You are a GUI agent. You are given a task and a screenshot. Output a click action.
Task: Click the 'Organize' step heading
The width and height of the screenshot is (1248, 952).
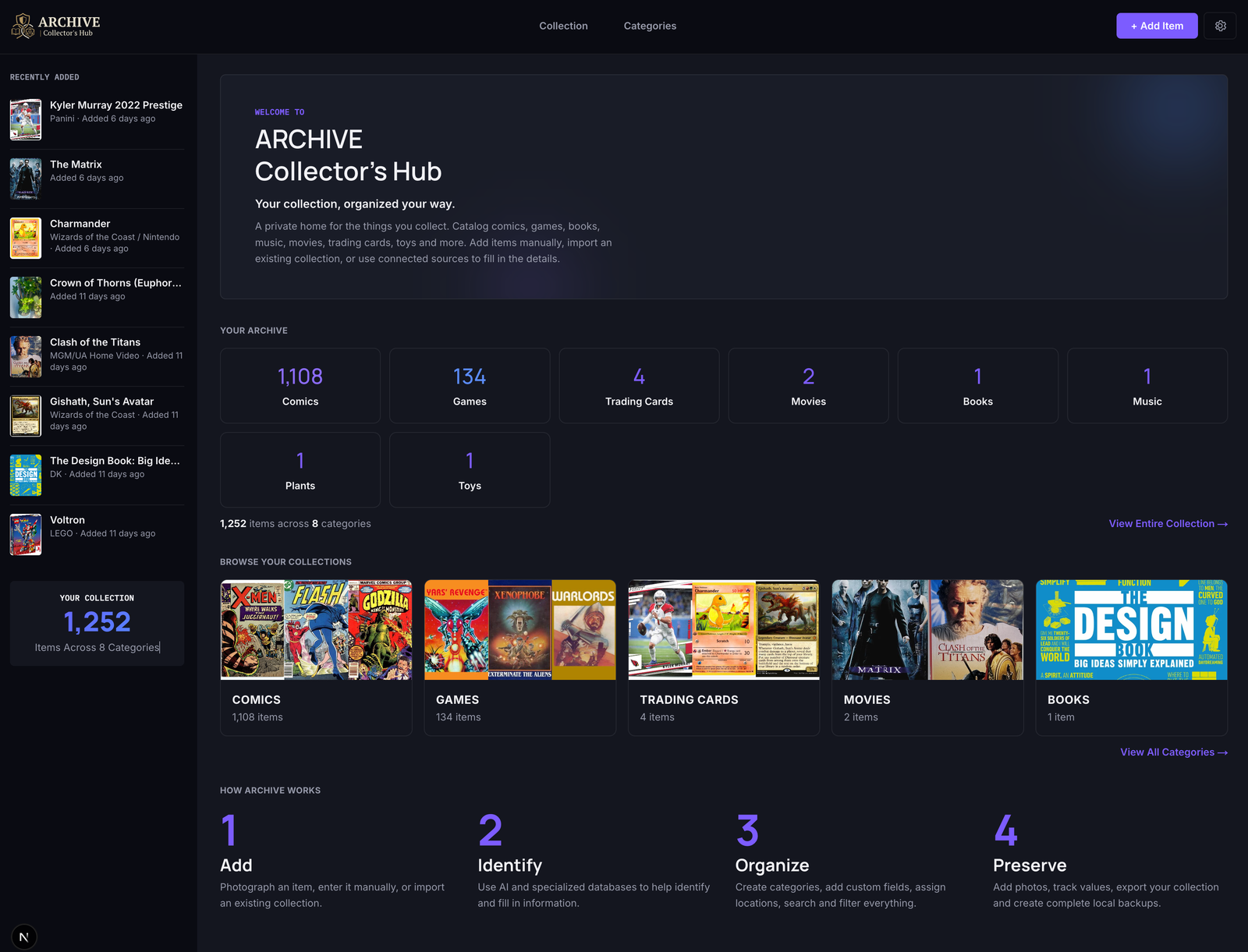pyautogui.click(x=772, y=865)
